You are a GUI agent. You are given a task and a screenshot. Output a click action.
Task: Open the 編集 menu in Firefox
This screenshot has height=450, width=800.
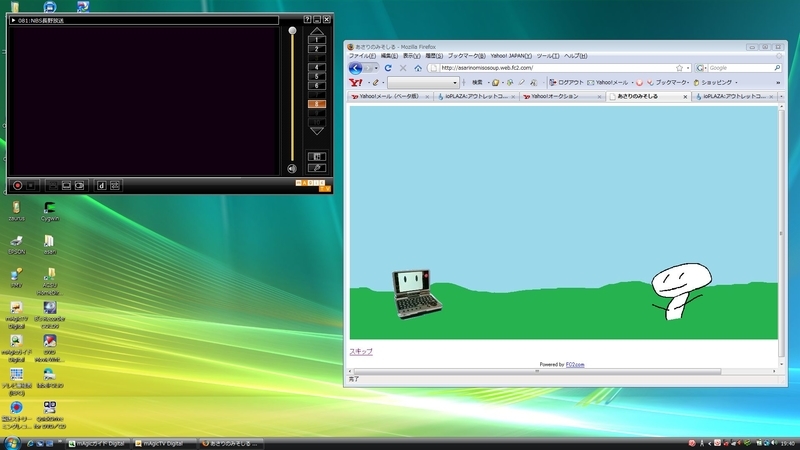389,56
